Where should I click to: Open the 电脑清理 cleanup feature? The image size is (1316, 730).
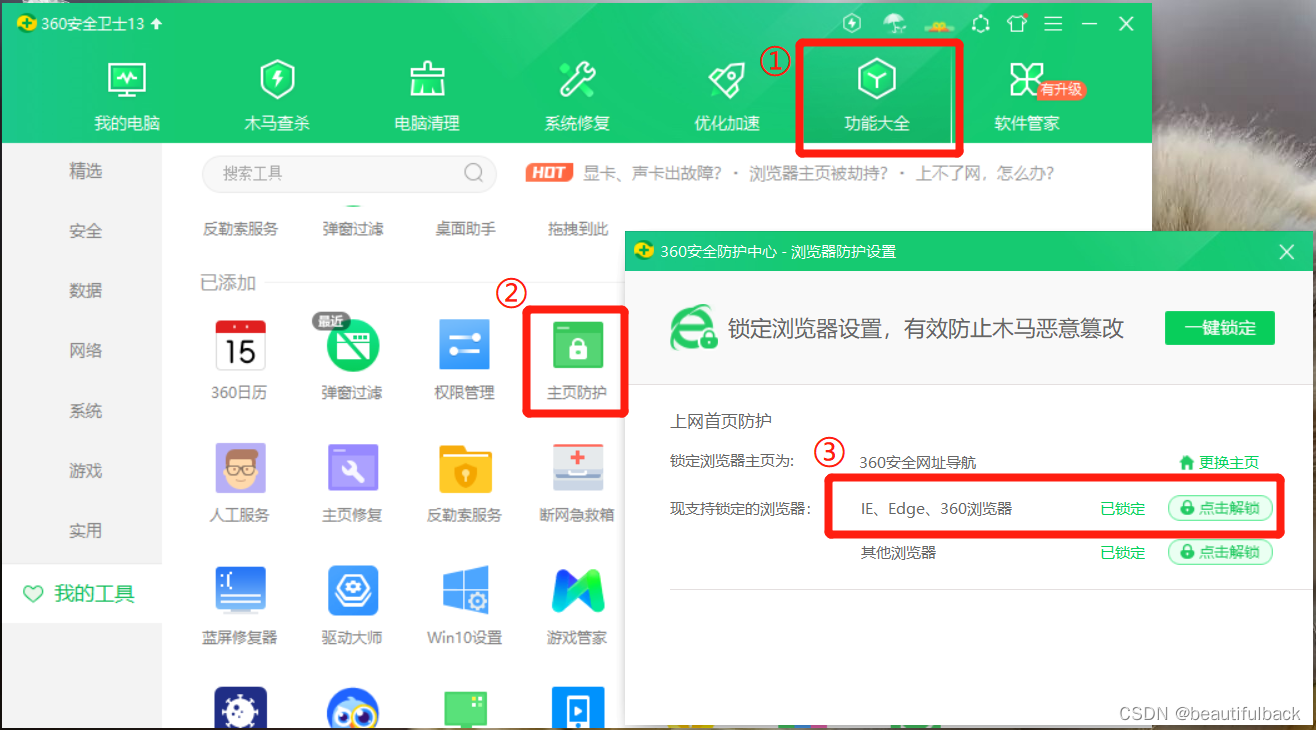click(x=427, y=95)
